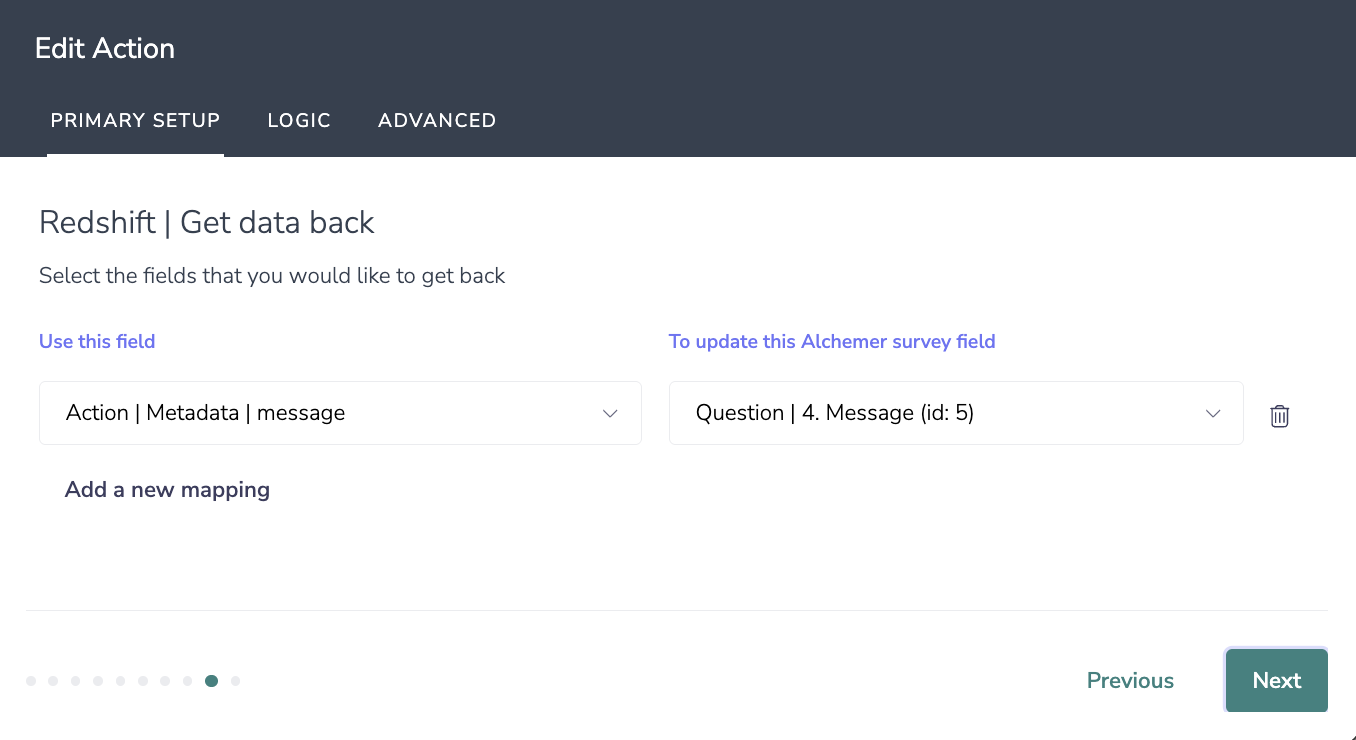Go to the ADVANCED tab

(437, 121)
